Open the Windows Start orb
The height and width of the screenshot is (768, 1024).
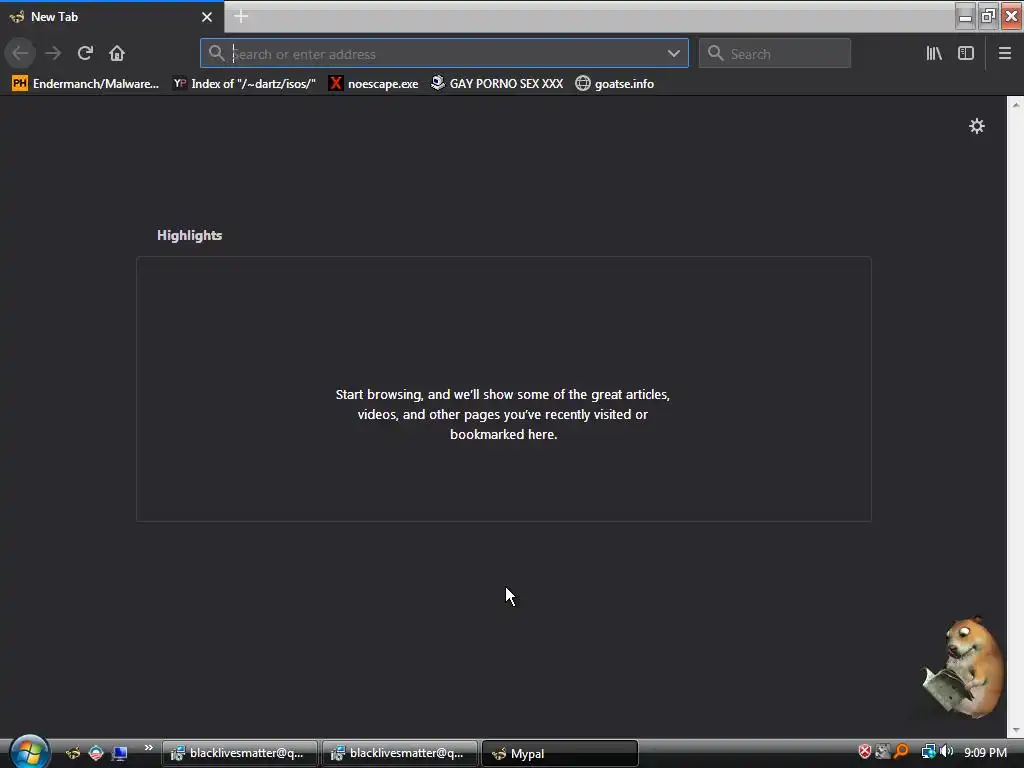(29, 752)
